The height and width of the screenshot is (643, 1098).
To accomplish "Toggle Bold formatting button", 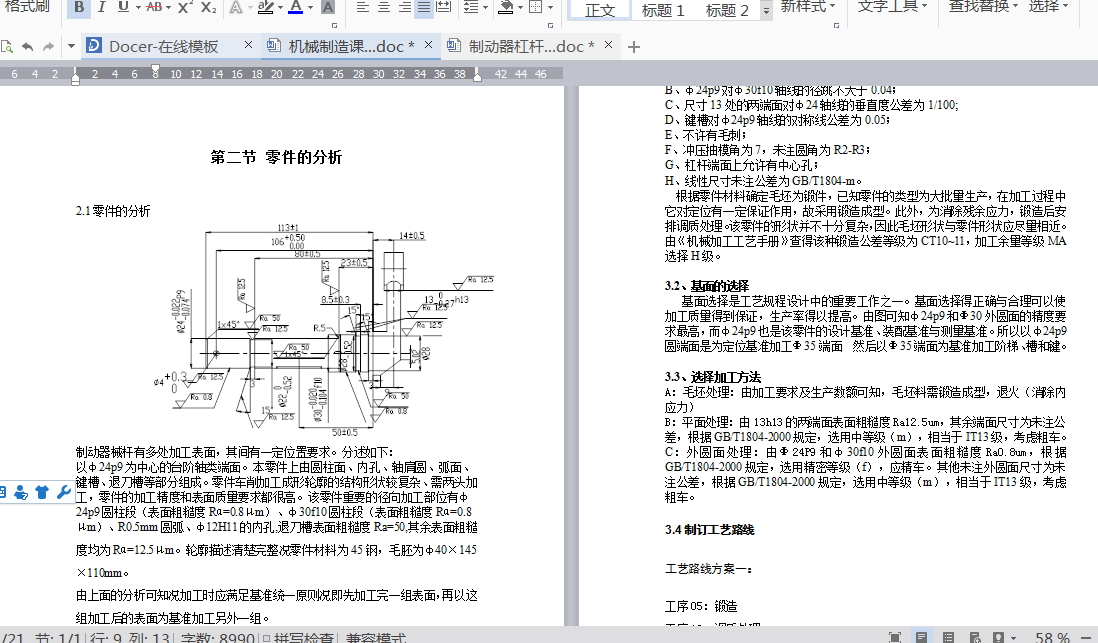I will 79,8.
